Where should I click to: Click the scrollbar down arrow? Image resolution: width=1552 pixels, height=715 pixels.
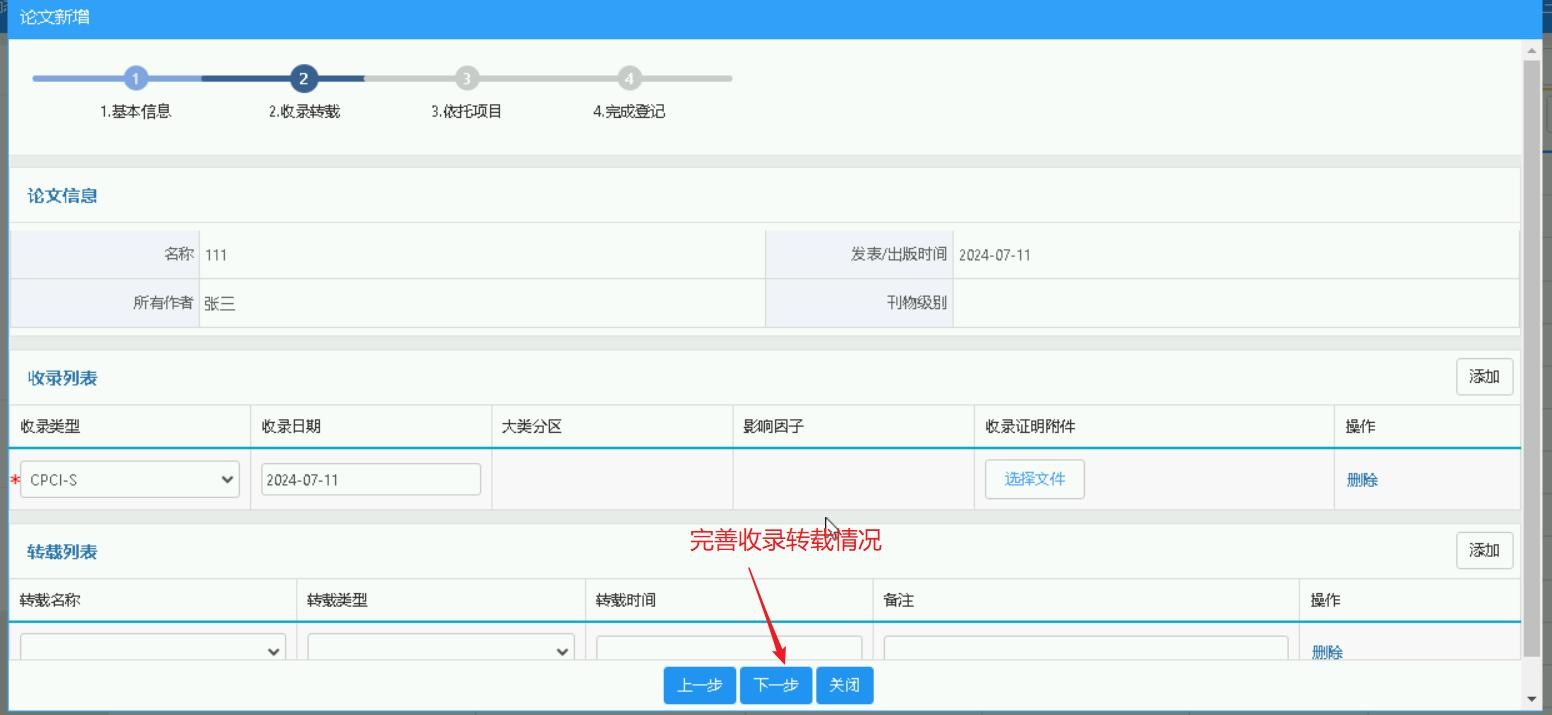1531,699
